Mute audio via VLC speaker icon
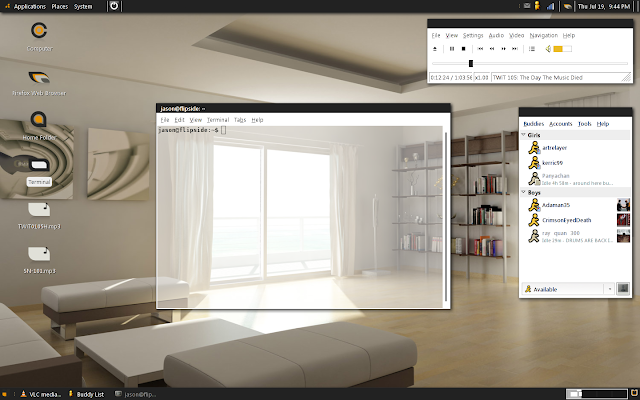Image resolution: width=640 pixels, height=400 pixels. point(548,49)
